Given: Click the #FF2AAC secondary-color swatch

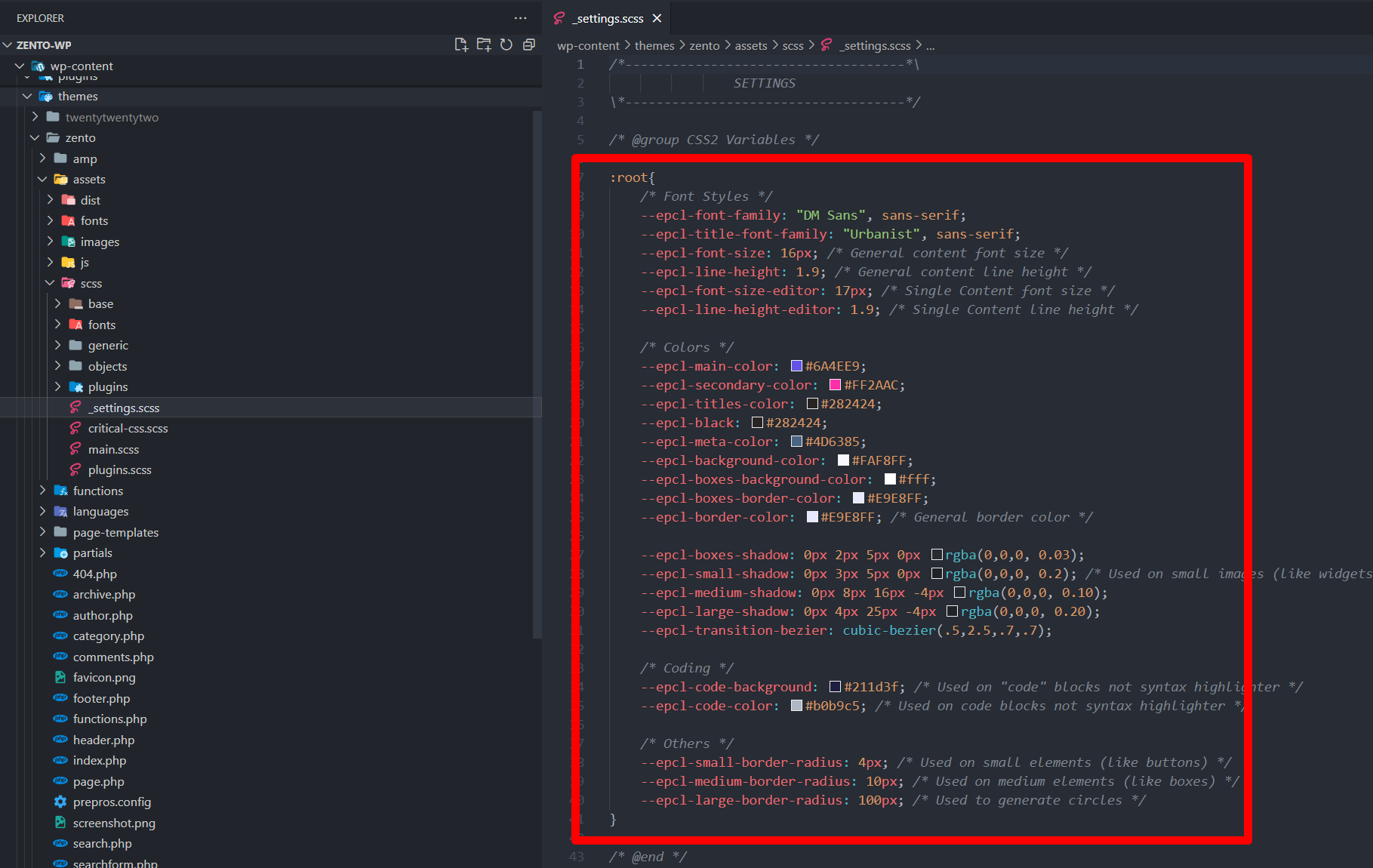Looking at the screenshot, I should point(835,385).
